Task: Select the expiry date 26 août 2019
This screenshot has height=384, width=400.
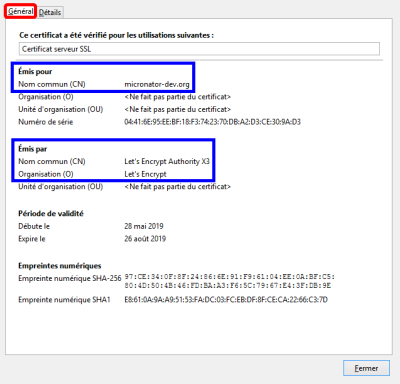Action: pos(145,239)
